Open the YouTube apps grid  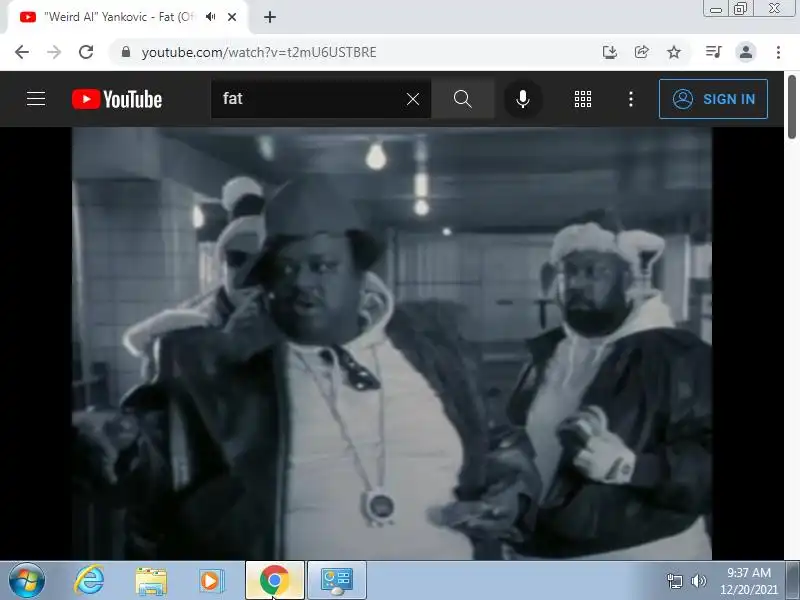tap(583, 99)
